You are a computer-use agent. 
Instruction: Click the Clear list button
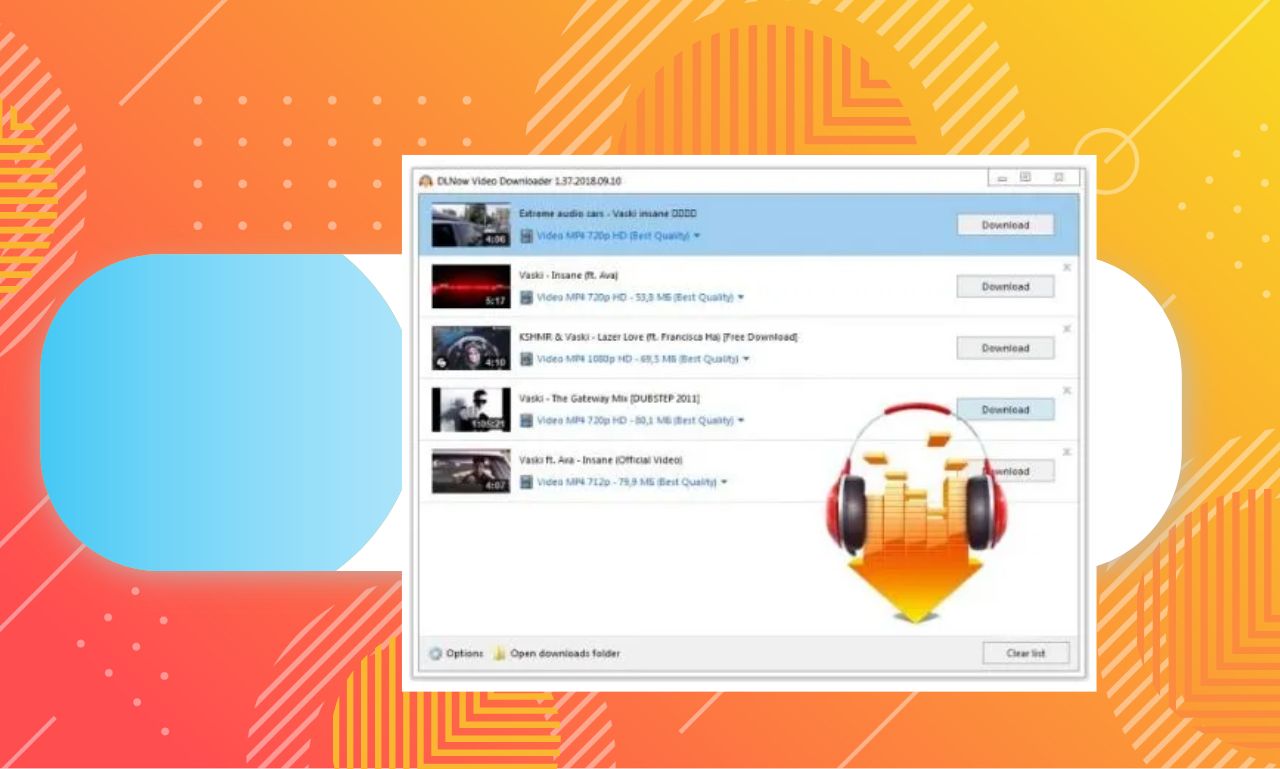click(1026, 654)
